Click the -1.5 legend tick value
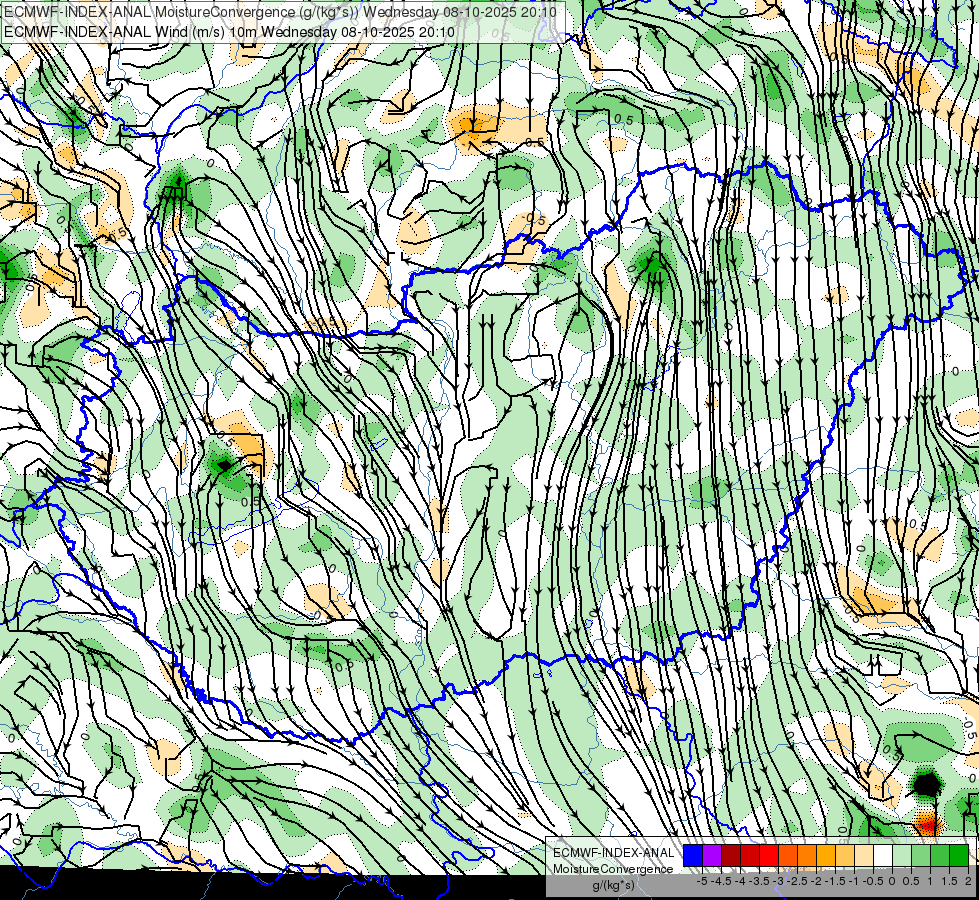Image resolution: width=979 pixels, height=900 pixels. pos(835,881)
